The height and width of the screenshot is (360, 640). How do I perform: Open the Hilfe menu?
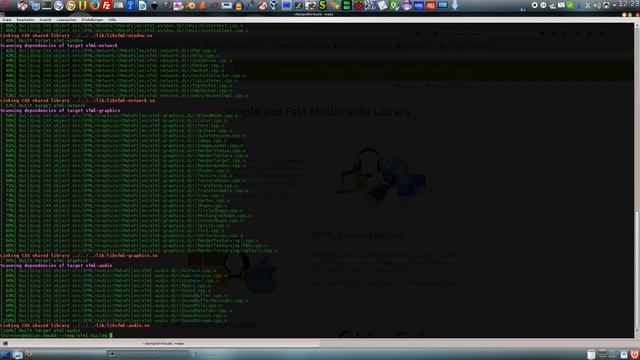pyautogui.click(x=112, y=20)
